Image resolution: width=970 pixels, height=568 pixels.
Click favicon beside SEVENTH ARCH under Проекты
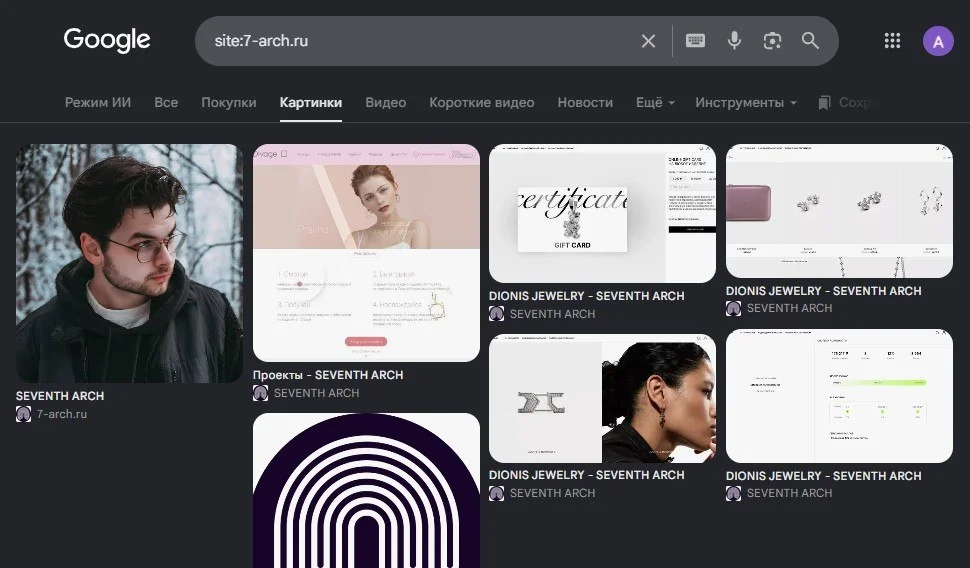(260, 393)
